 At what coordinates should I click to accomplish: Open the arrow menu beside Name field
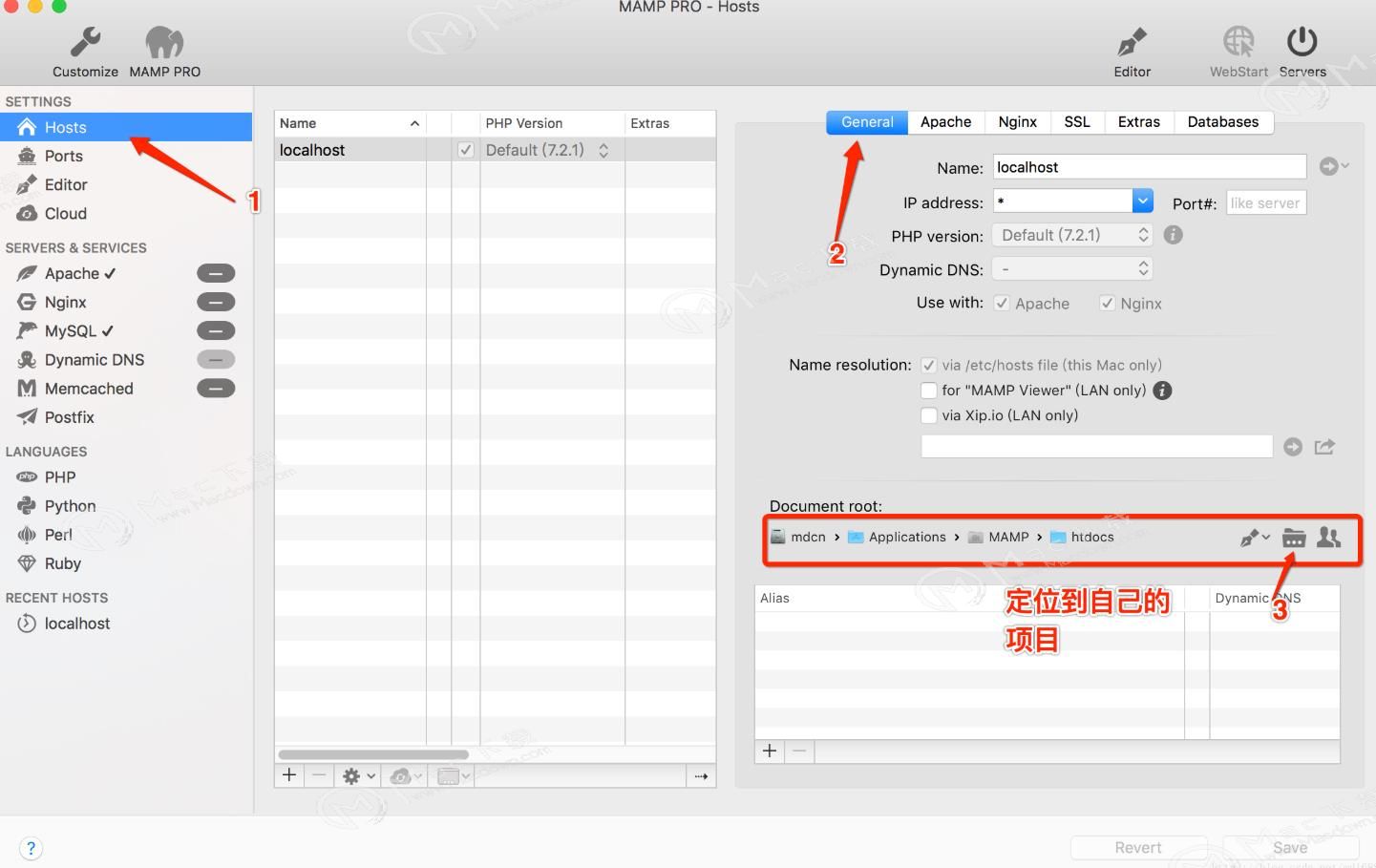click(1333, 166)
